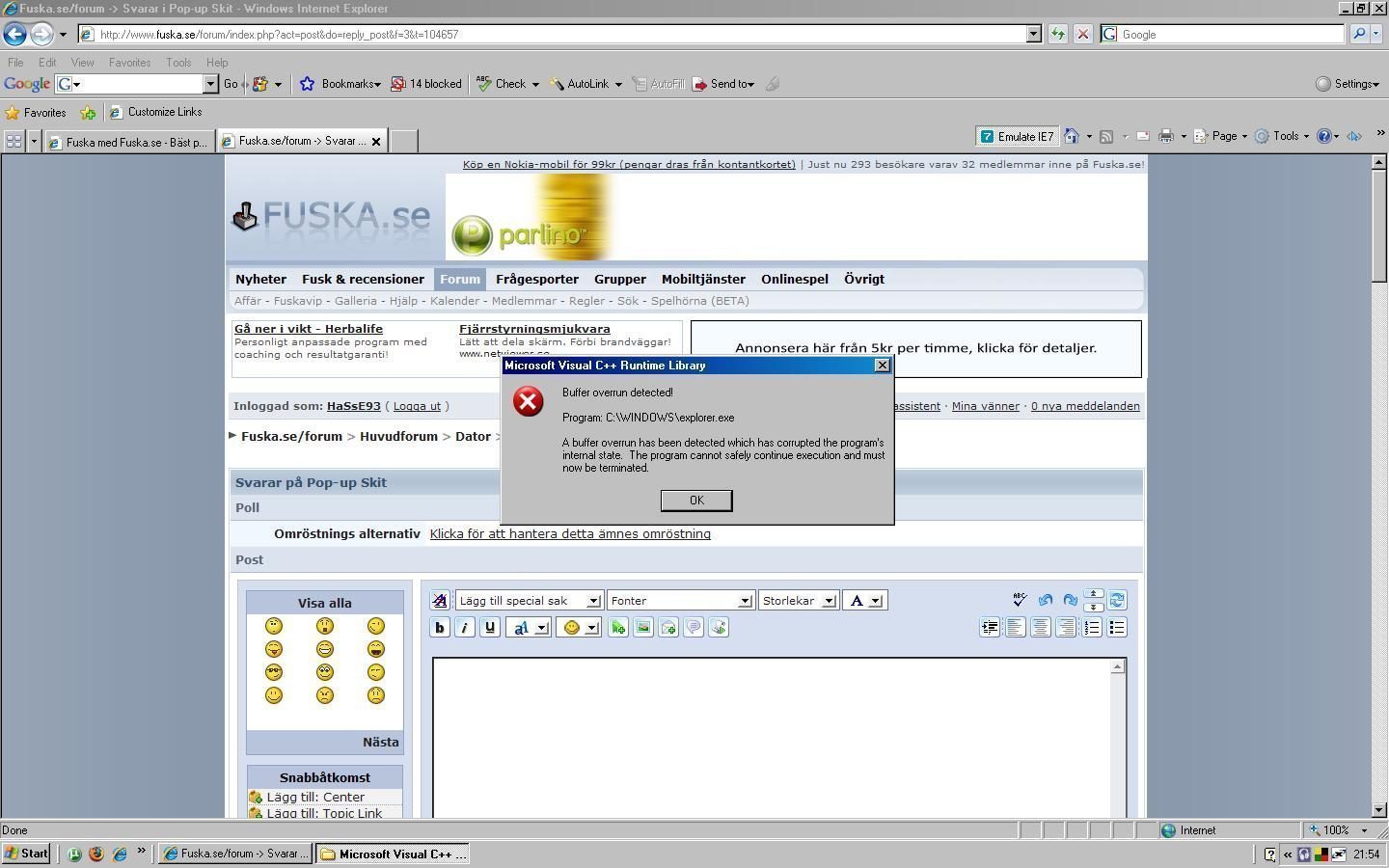Click the back navigation button
1389x868 pixels.
(14, 34)
